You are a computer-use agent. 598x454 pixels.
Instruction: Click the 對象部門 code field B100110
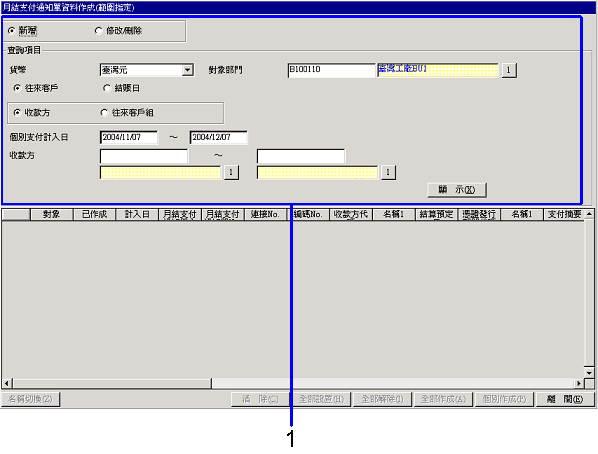point(331,70)
